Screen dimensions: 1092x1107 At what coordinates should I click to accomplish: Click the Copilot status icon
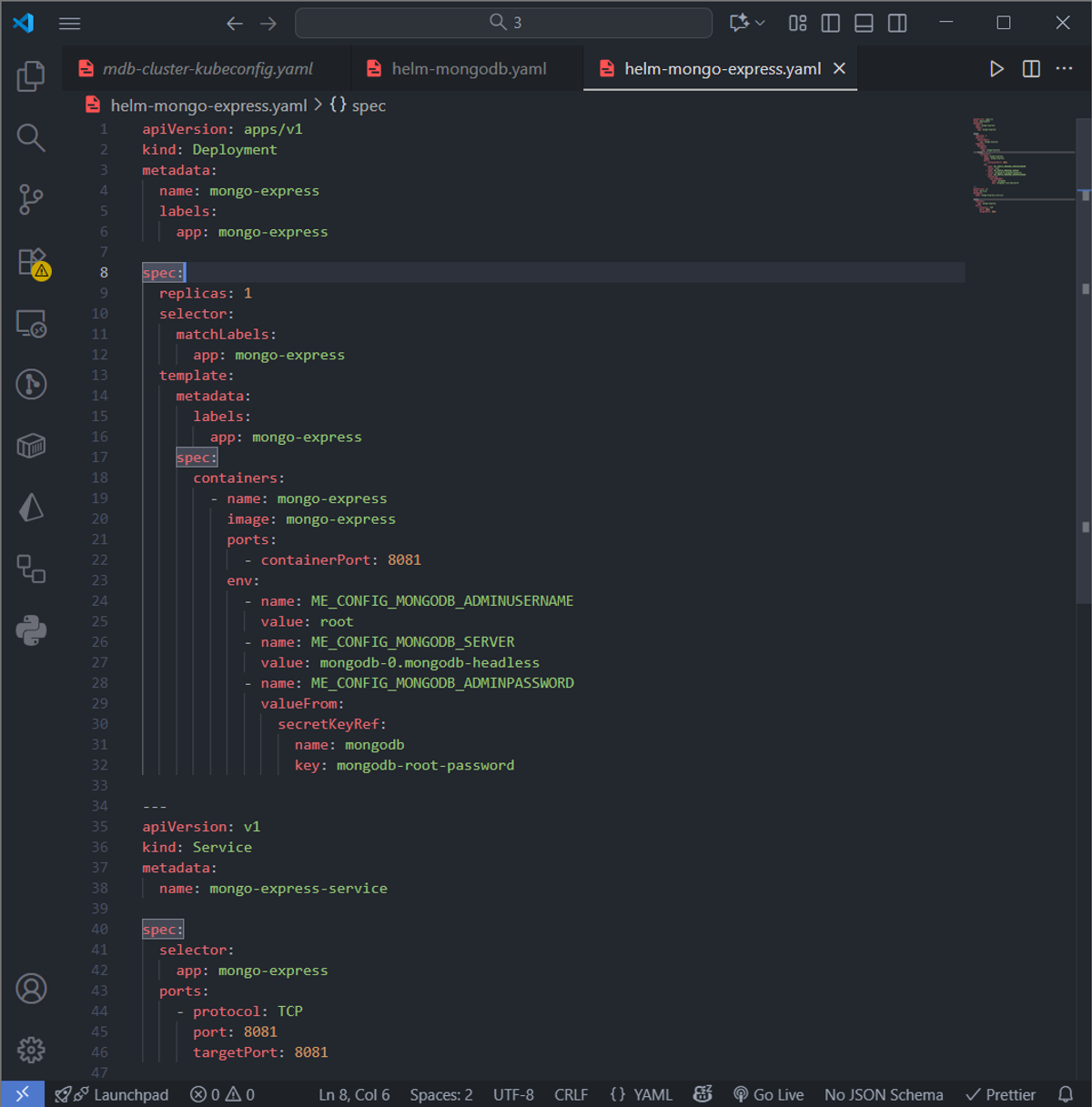point(703,1094)
